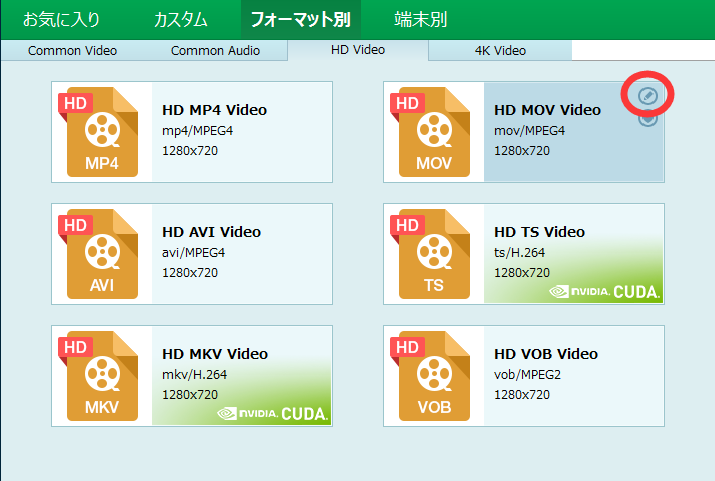
Task: Click 1280x720 in the HD VOB card
Action: tap(522, 395)
